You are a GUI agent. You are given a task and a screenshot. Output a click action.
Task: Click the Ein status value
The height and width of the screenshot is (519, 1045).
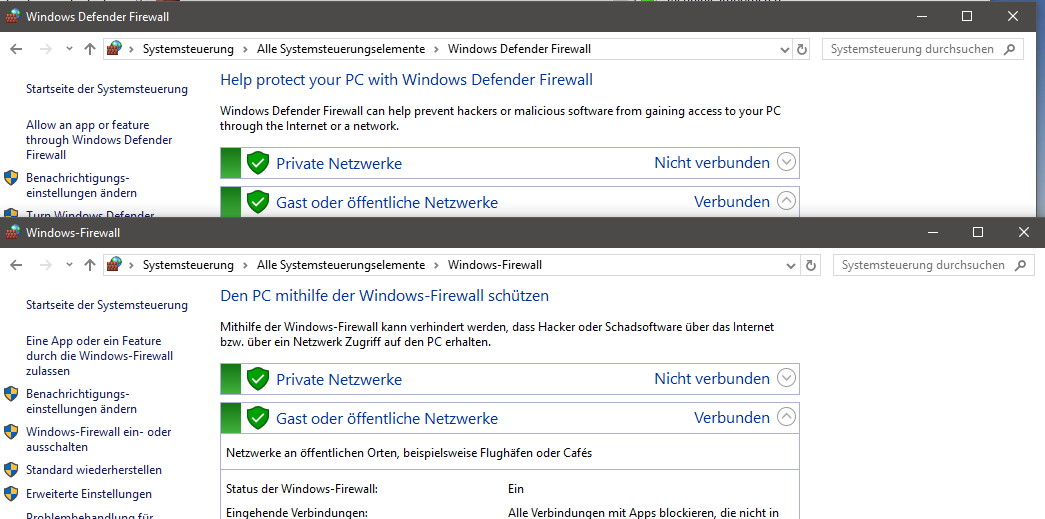516,489
